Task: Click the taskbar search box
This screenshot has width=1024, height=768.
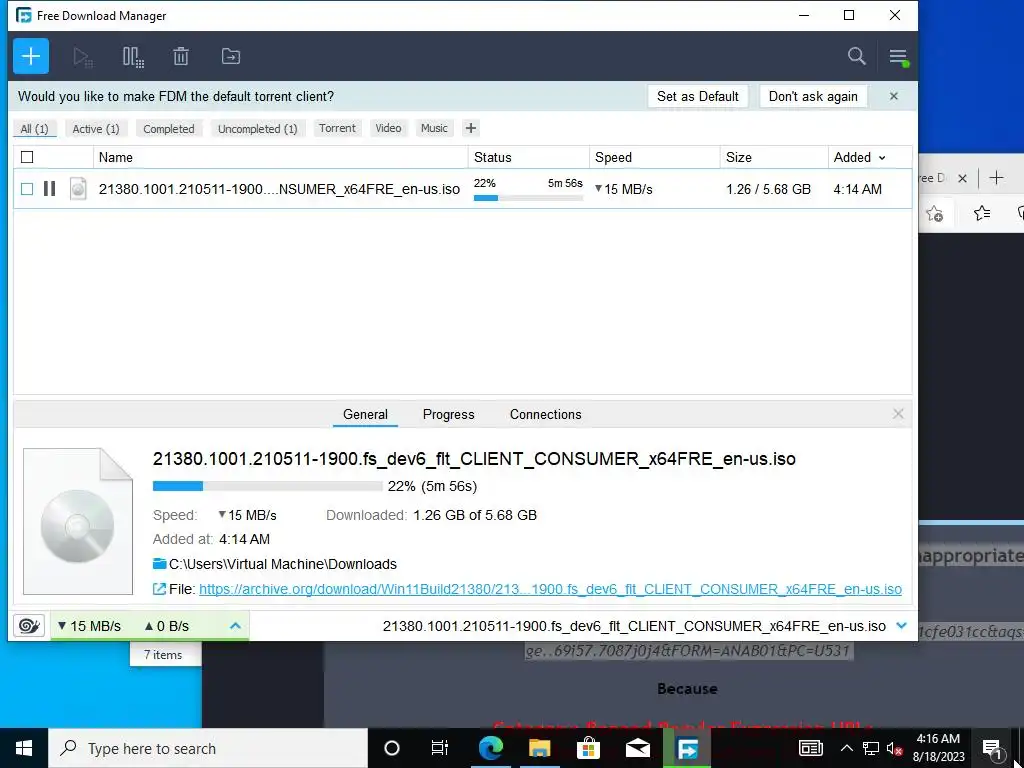Action: coord(208,748)
